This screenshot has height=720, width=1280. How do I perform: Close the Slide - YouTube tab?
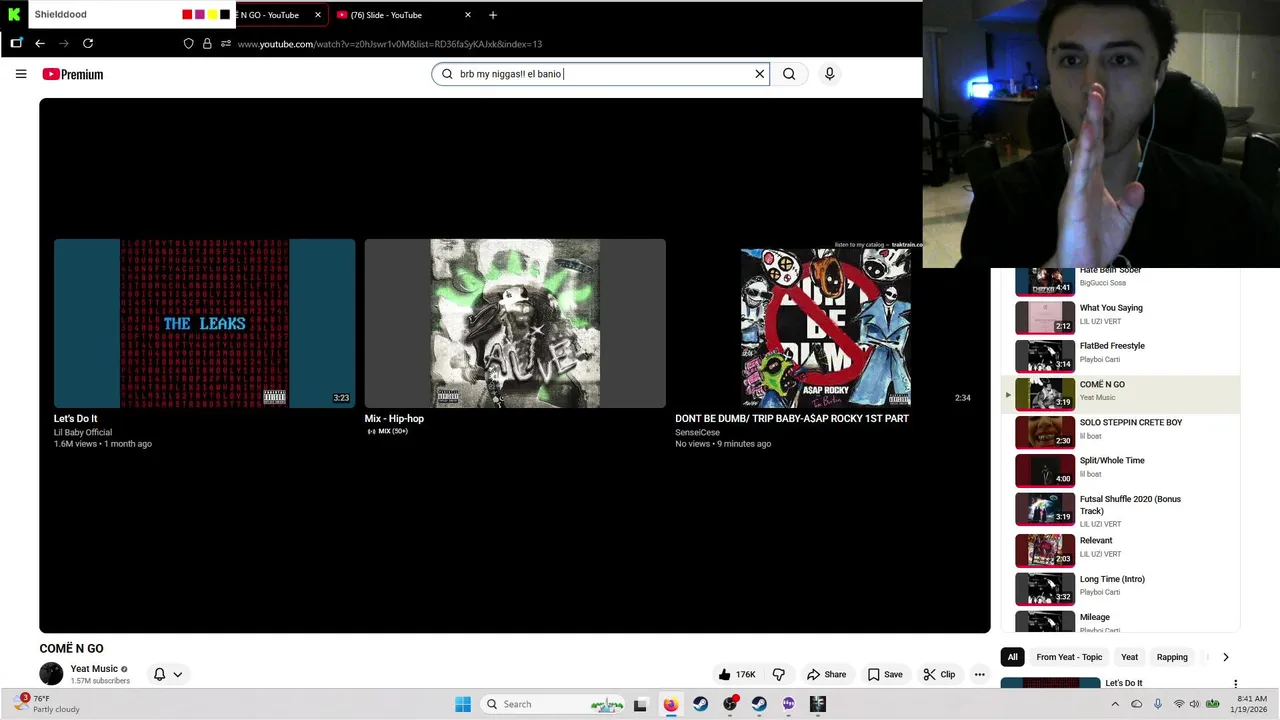pyautogui.click(x=467, y=15)
